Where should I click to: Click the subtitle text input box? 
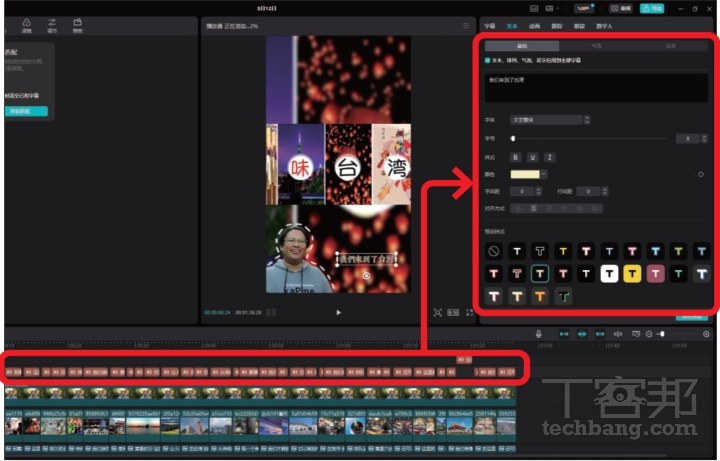tap(596, 87)
